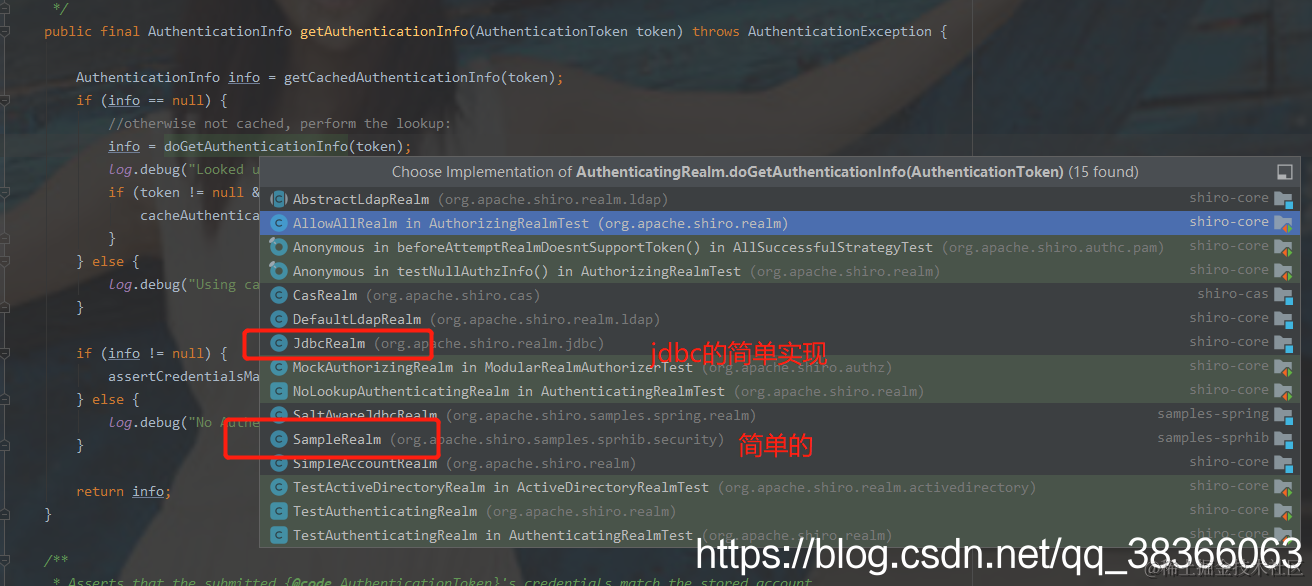
Task: Select AbstractLdapRealm implementation
Action: coord(780,199)
